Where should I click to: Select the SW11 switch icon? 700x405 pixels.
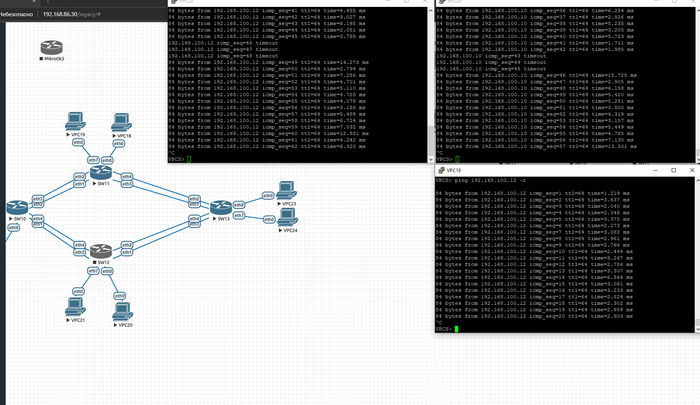click(x=99, y=173)
